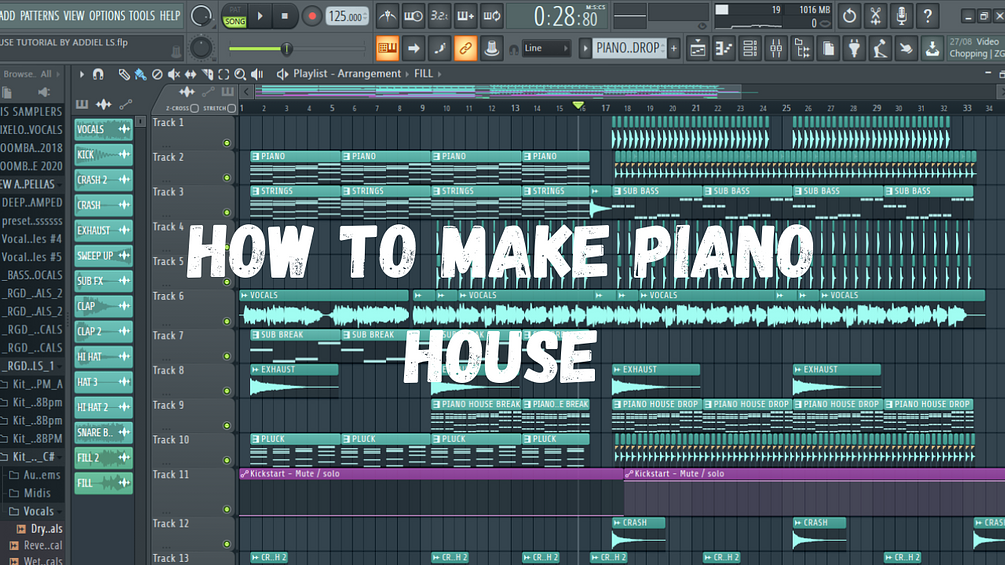
Task: Add new pattern with plus button
Action: click(x=674, y=48)
